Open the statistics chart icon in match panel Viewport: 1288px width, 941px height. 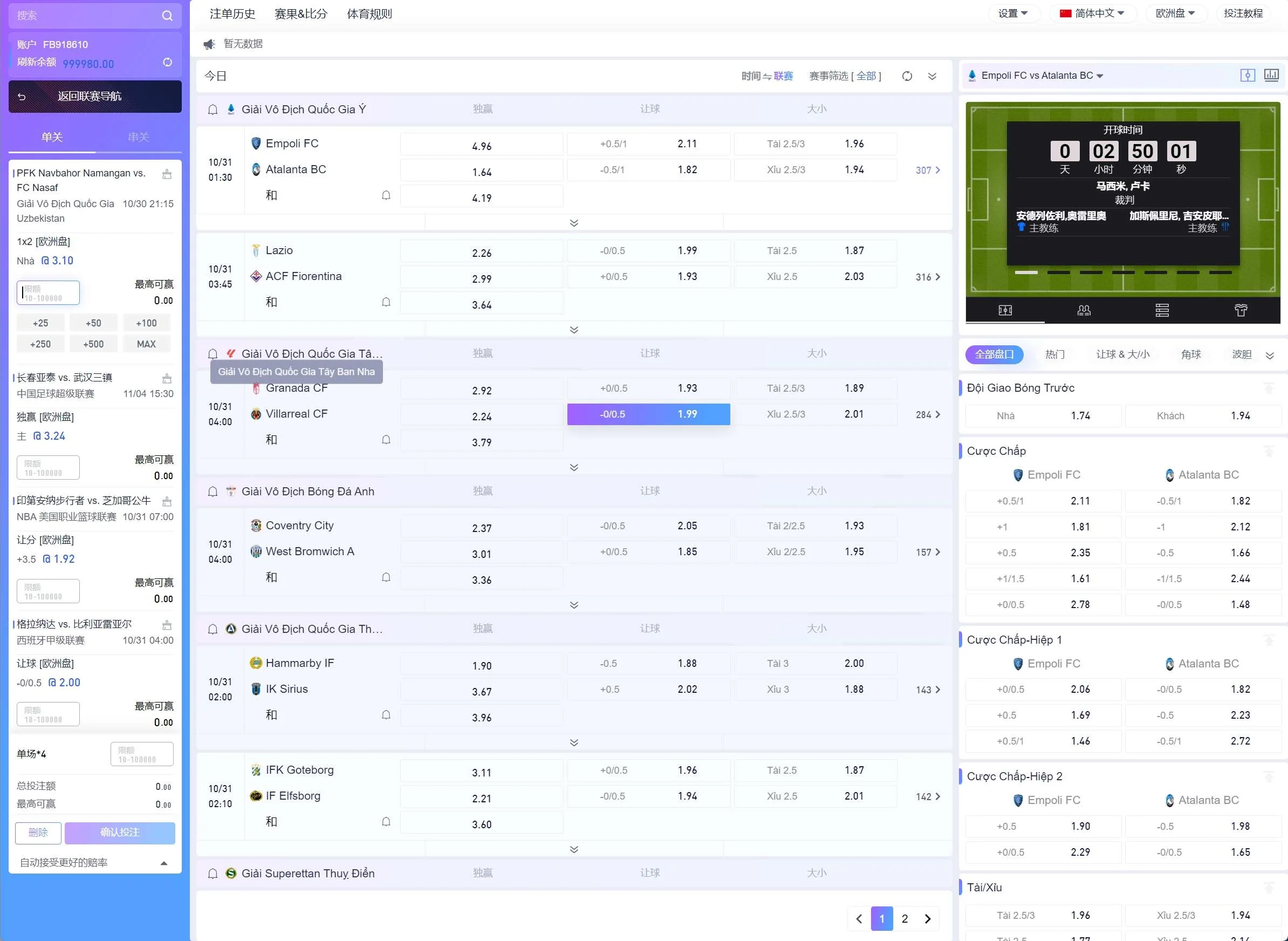click(x=1271, y=75)
